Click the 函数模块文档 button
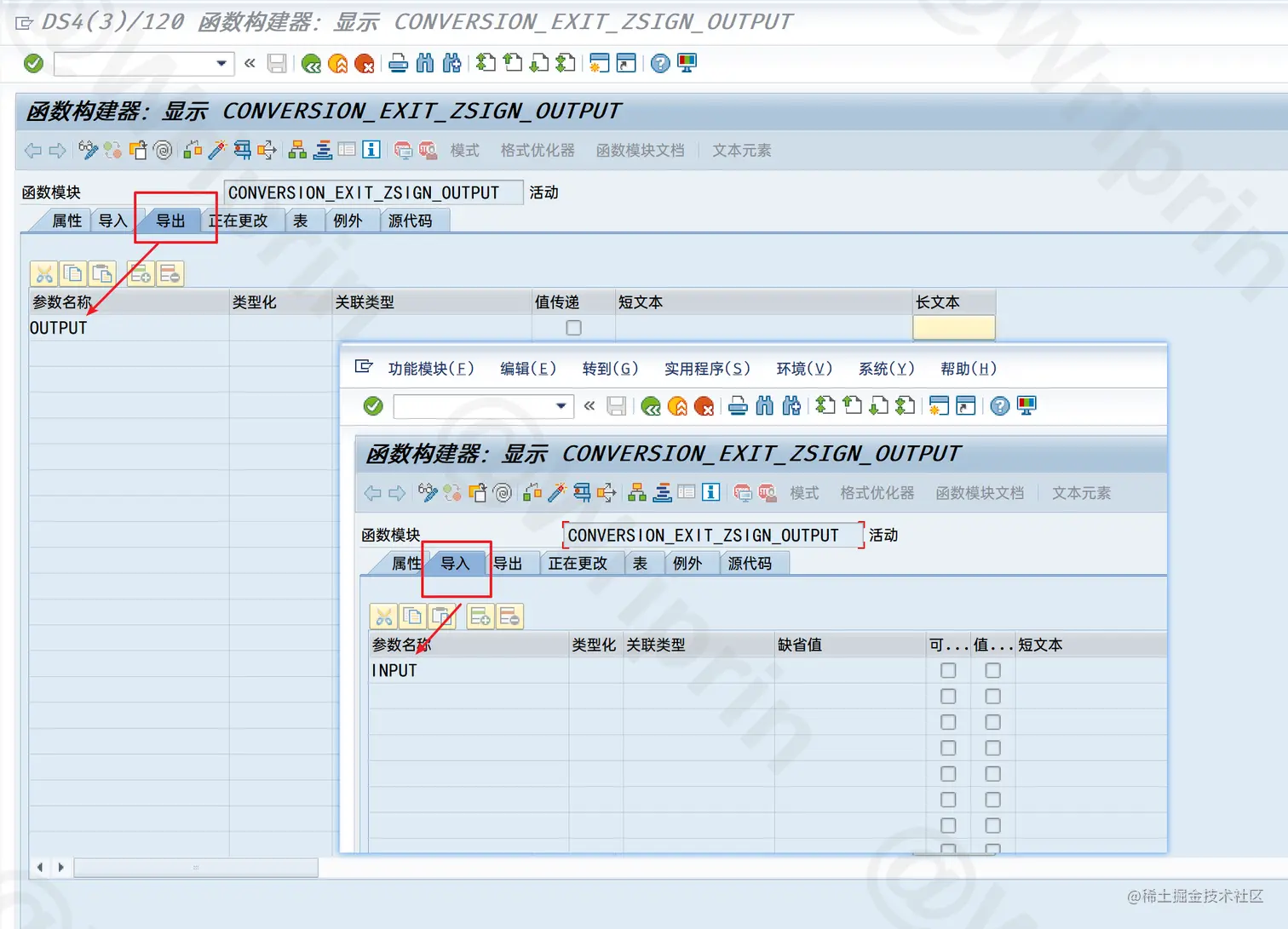The height and width of the screenshot is (929, 1288). tap(640, 150)
